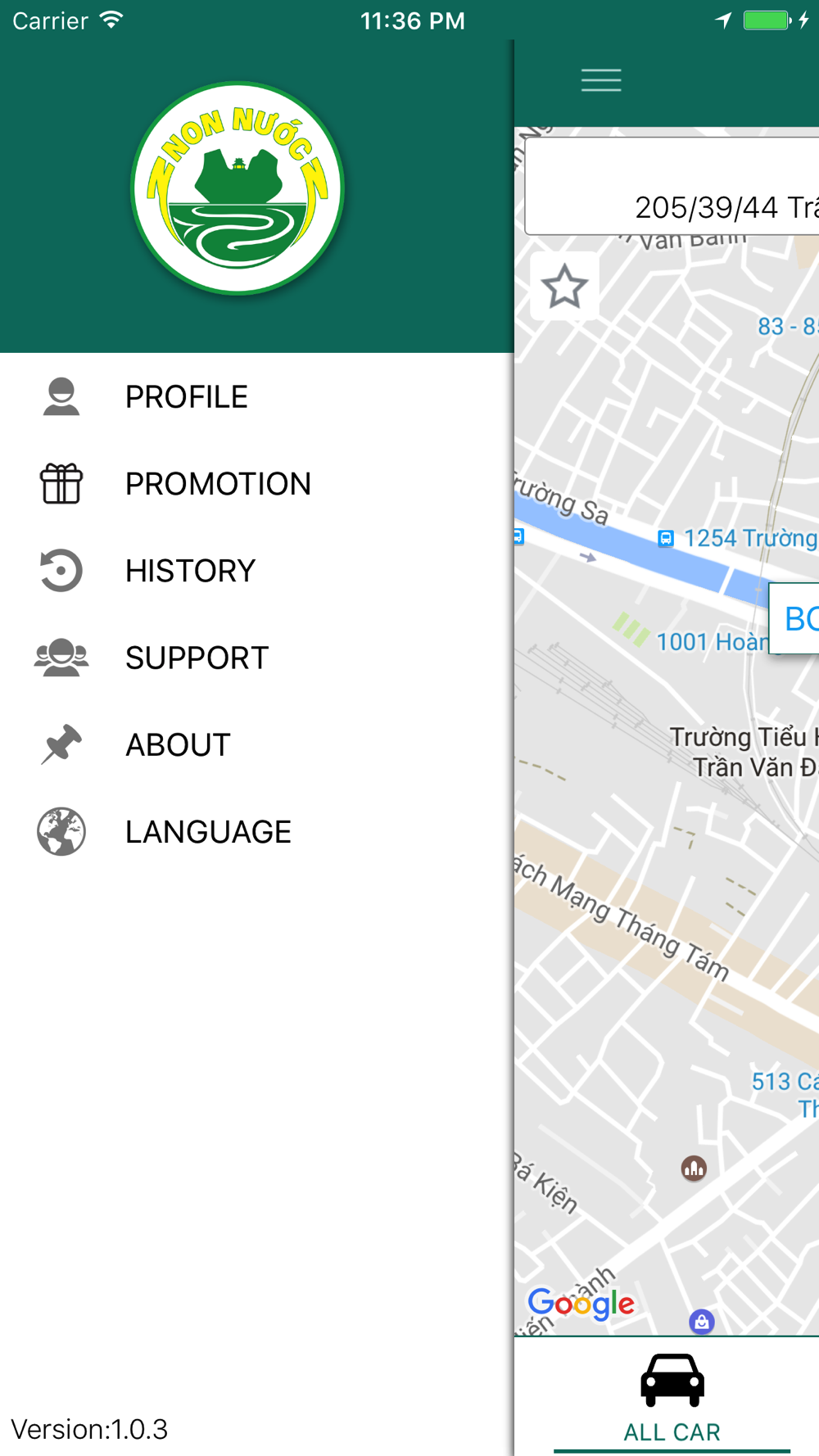Viewport: 819px width, 1456px height.
Task: Open the PROFILE menu item
Action: coord(257,397)
